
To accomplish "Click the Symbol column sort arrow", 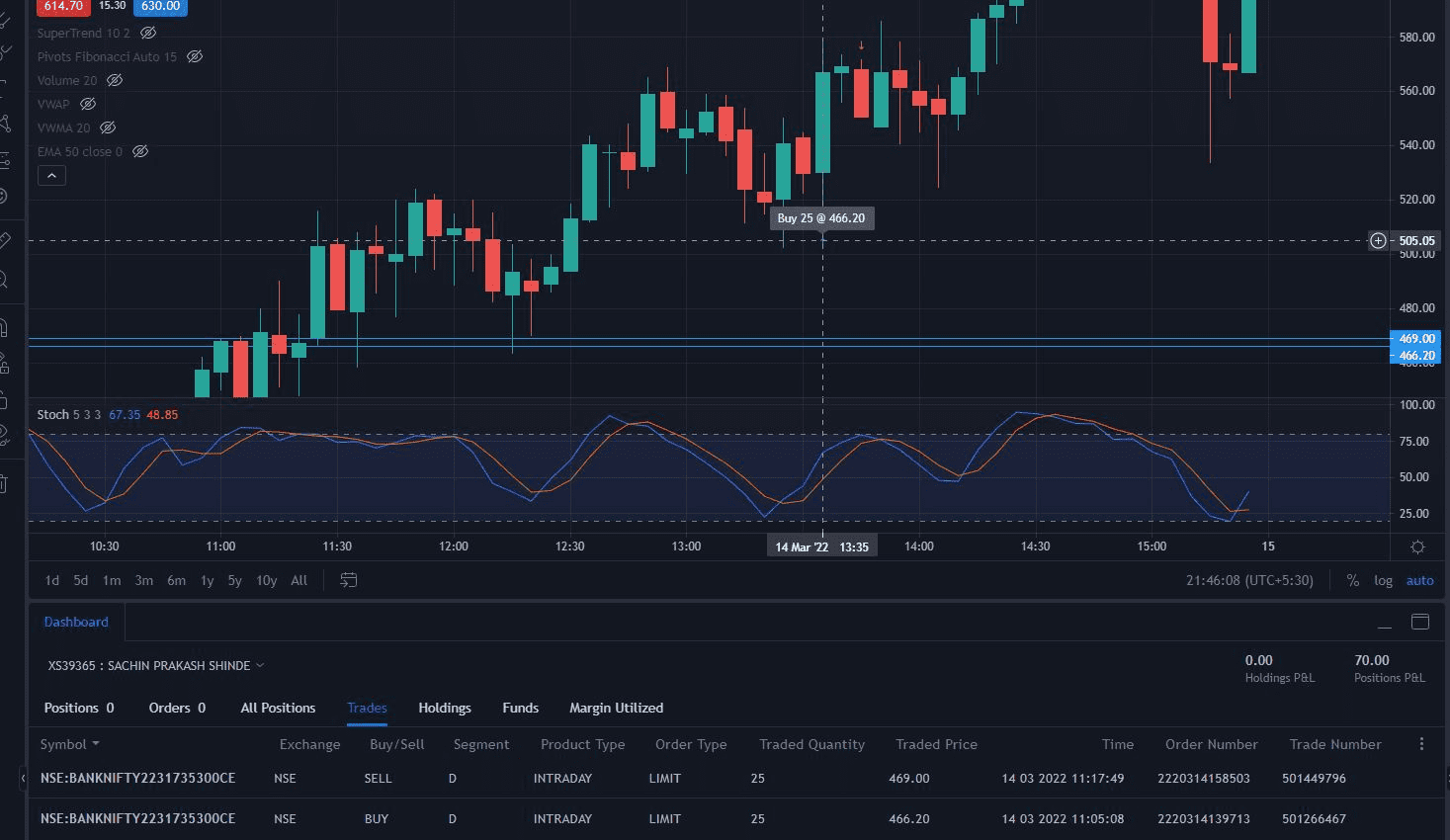I will (96, 744).
